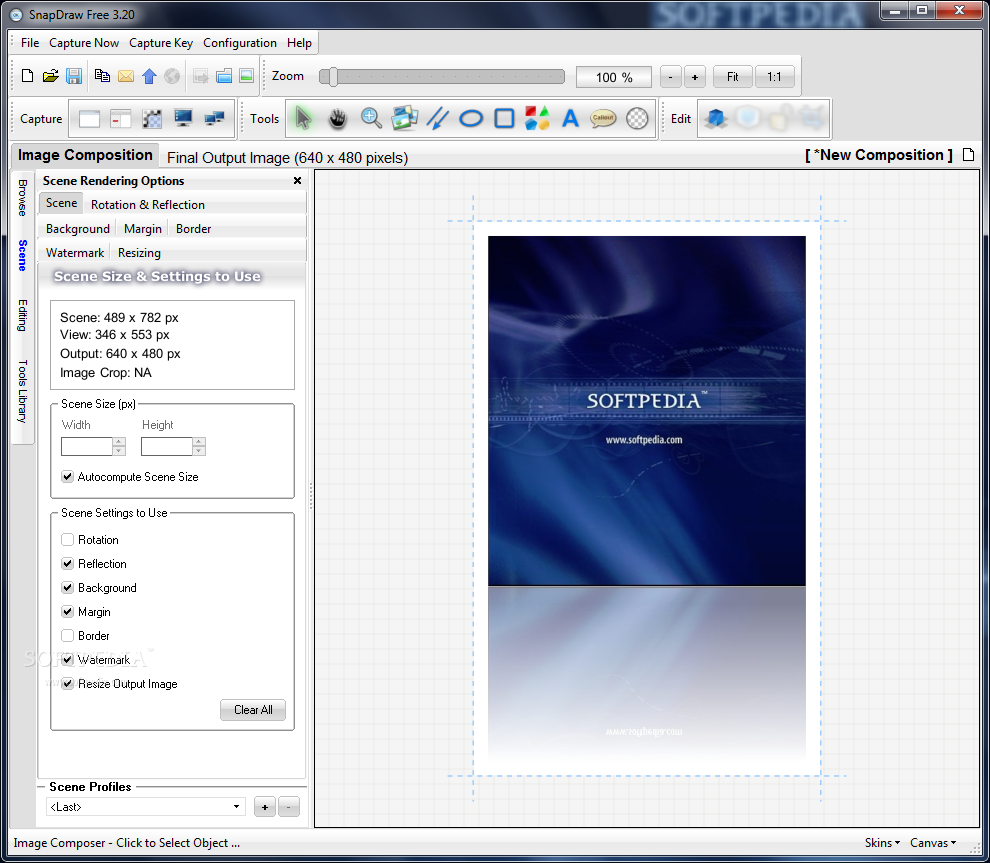Select the checkered circle tool
Screen dimensions: 990x863
pos(637,118)
